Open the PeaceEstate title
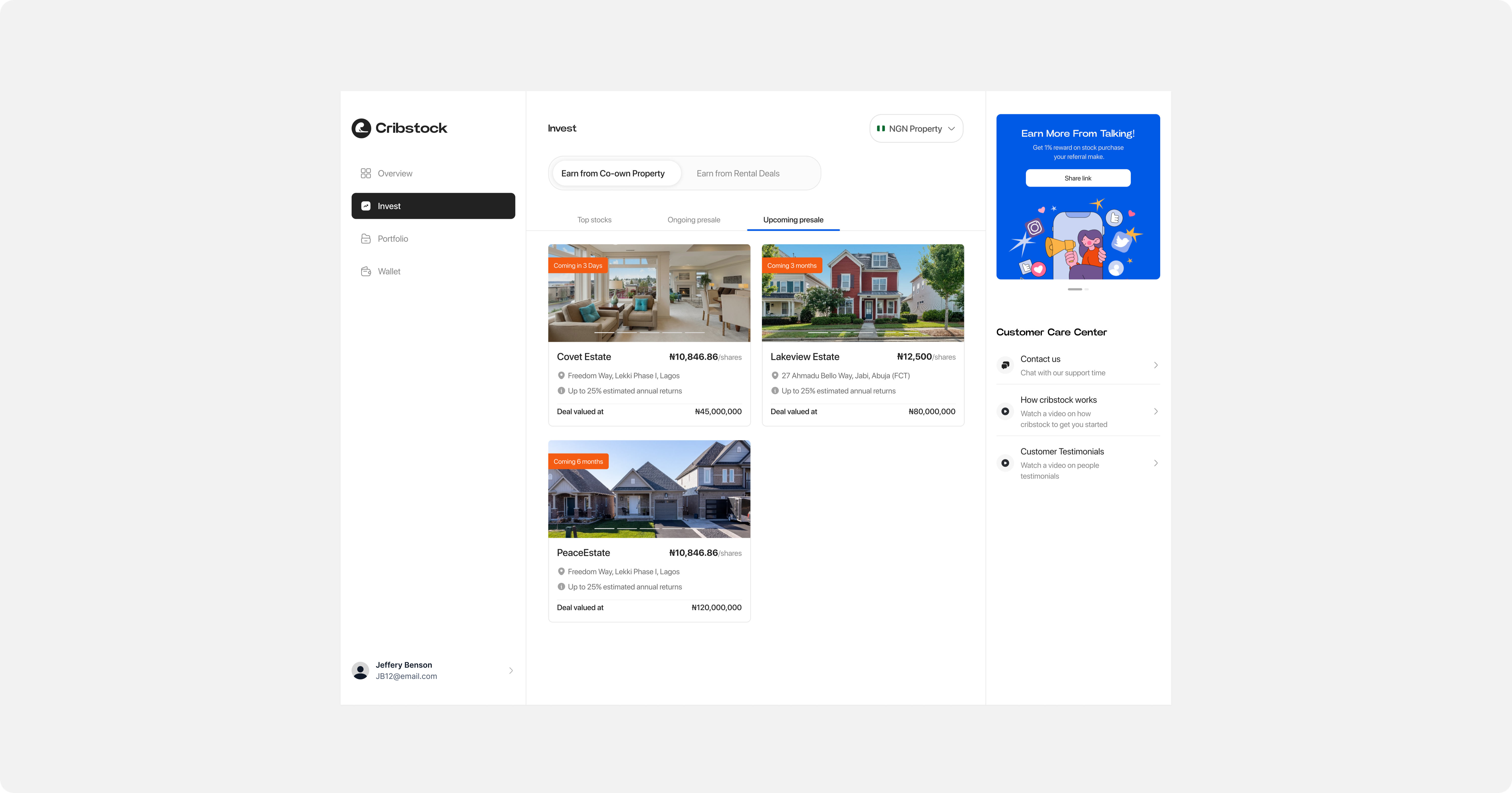This screenshot has width=1512, height=793. [x=583, y=552]
